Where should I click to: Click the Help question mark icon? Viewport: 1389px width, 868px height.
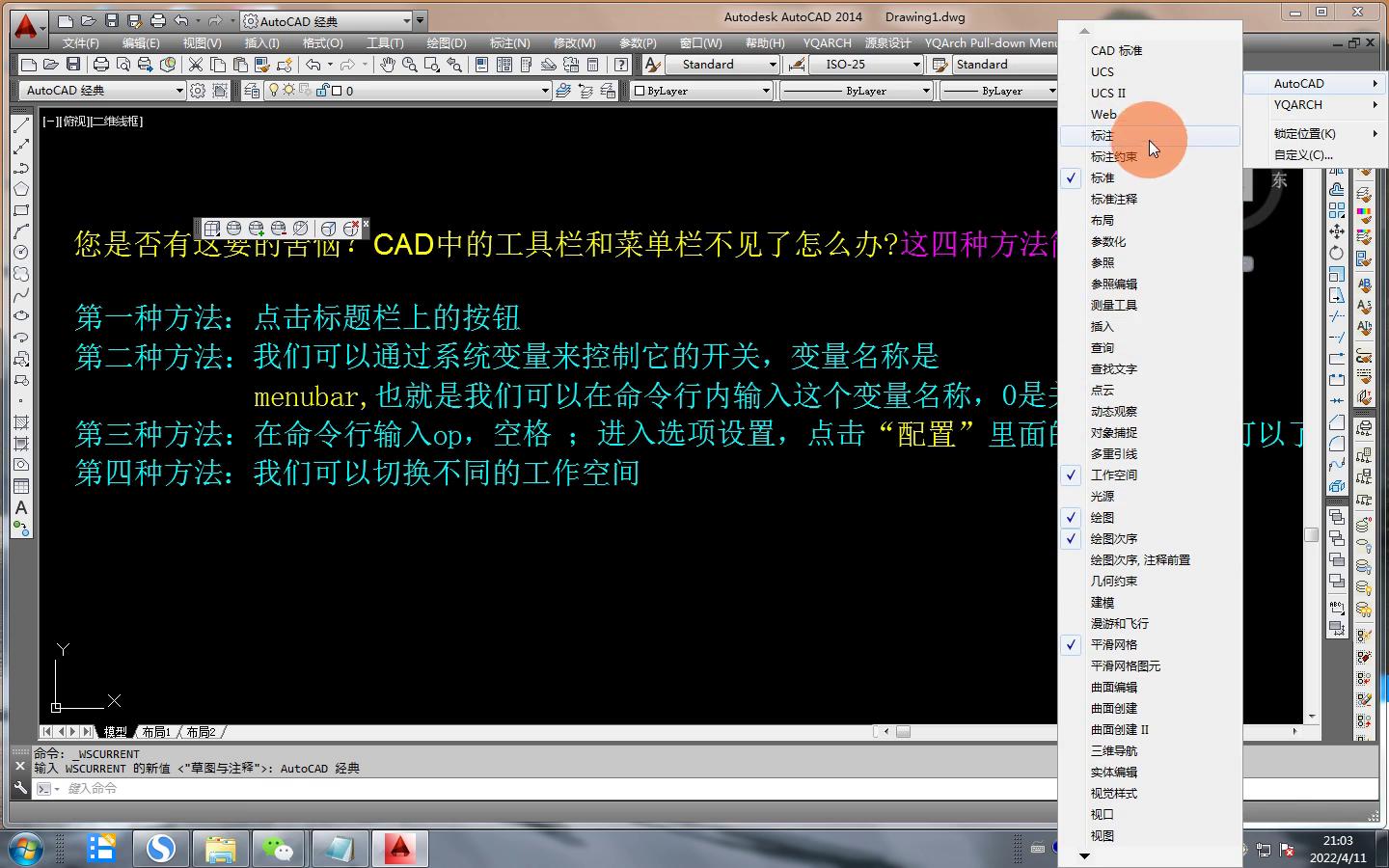(x=621, y=65)
